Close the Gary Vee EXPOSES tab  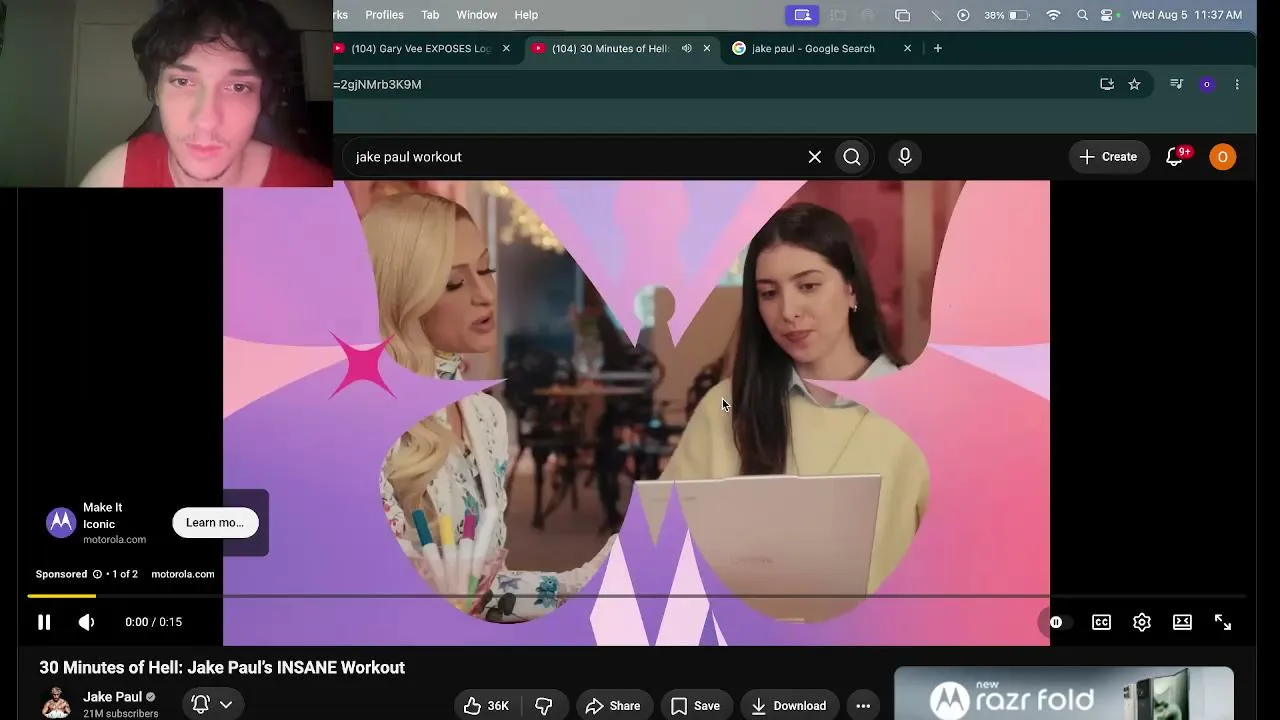tap(506, 48)
